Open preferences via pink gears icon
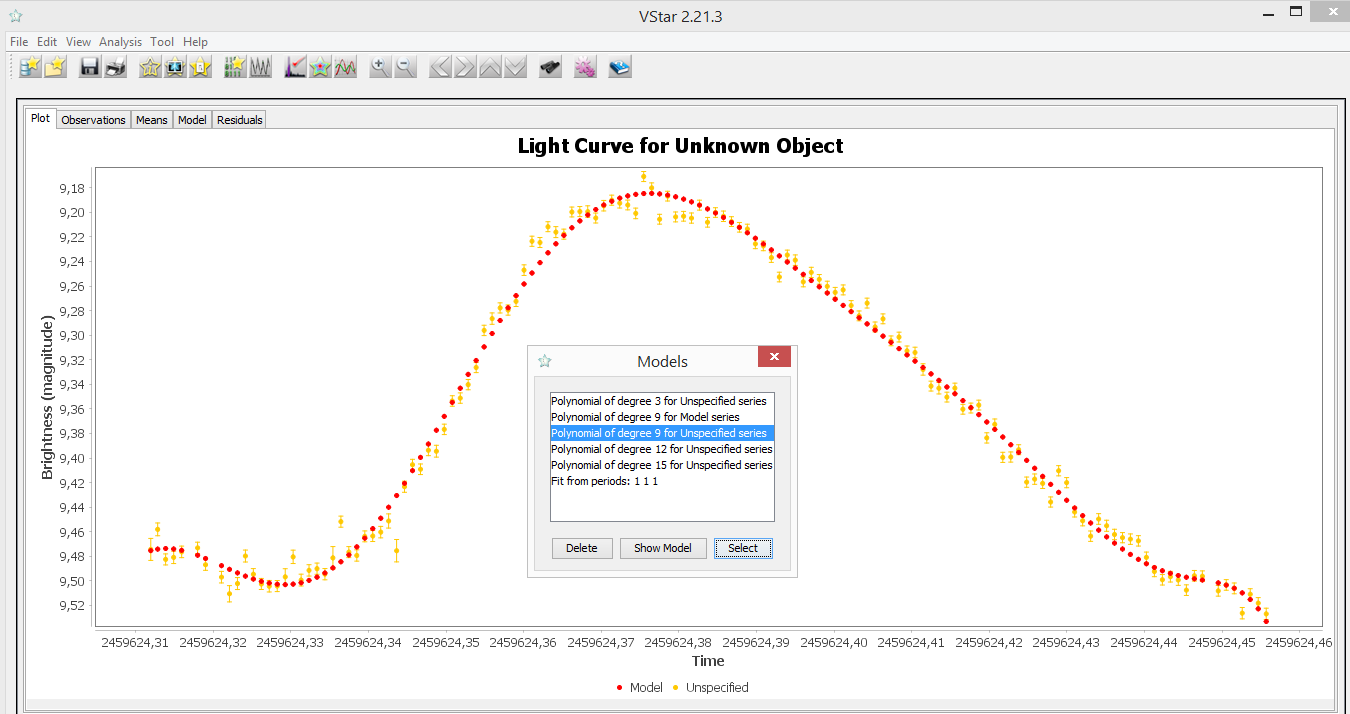Screen dimensions: 1350x714 tap(585, 67)
